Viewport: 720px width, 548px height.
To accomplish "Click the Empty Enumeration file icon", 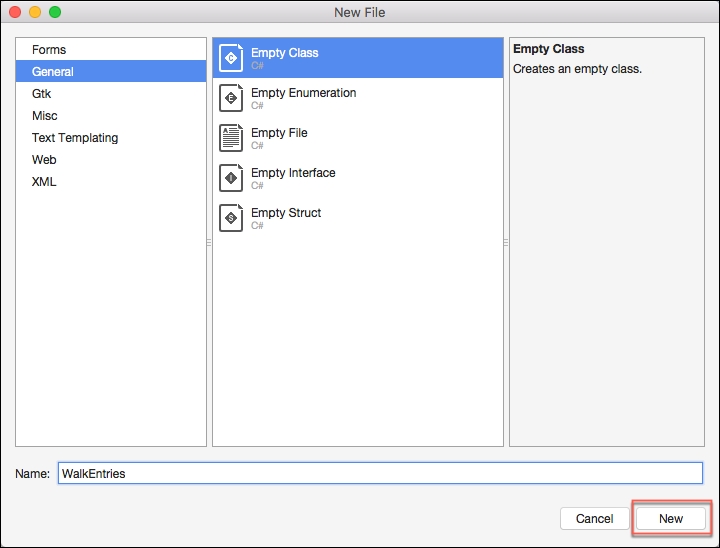I will point(231,98).
